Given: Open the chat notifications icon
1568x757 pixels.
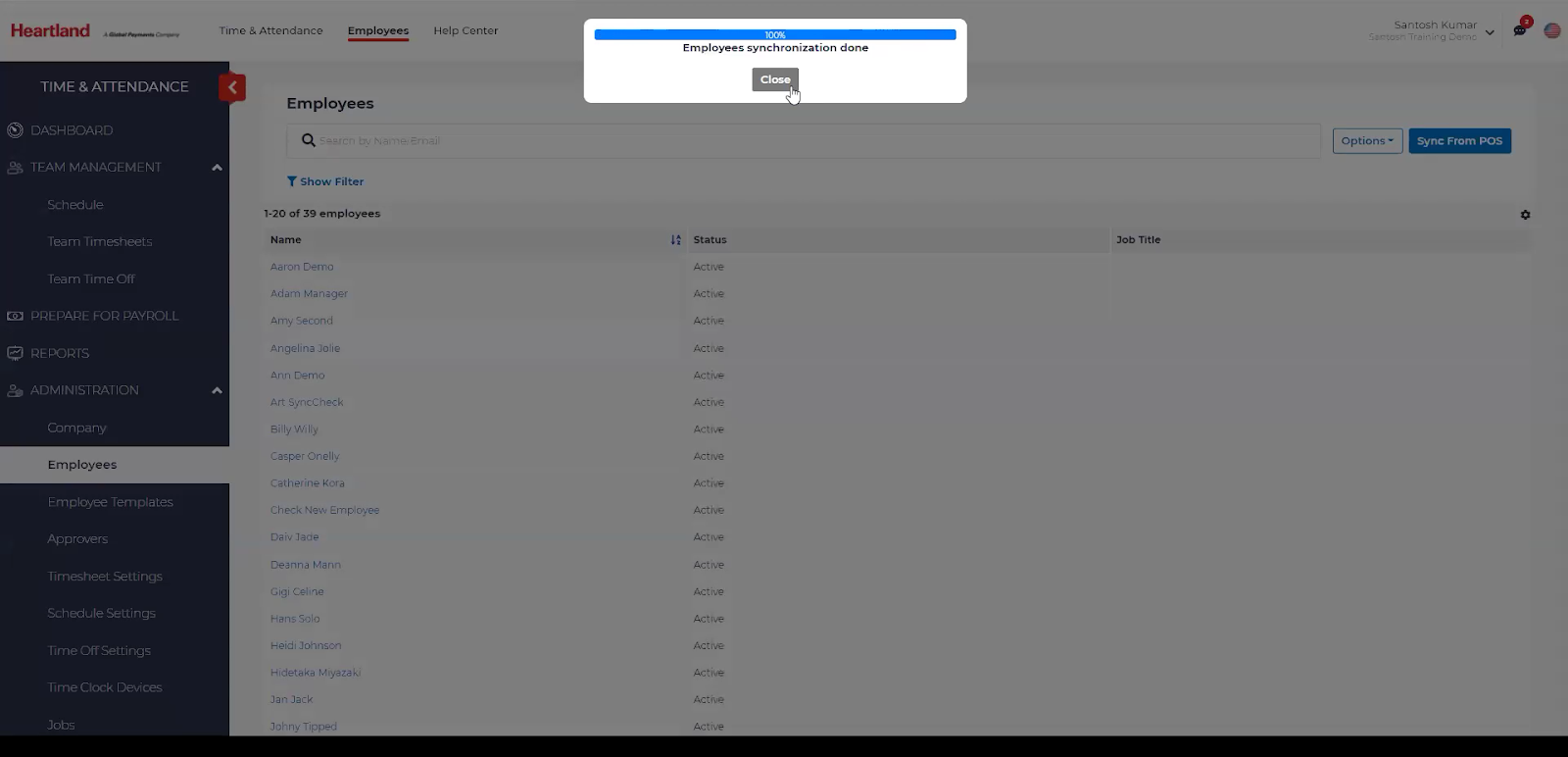Looking at the screenshot, I should (x=1520, y=30).
